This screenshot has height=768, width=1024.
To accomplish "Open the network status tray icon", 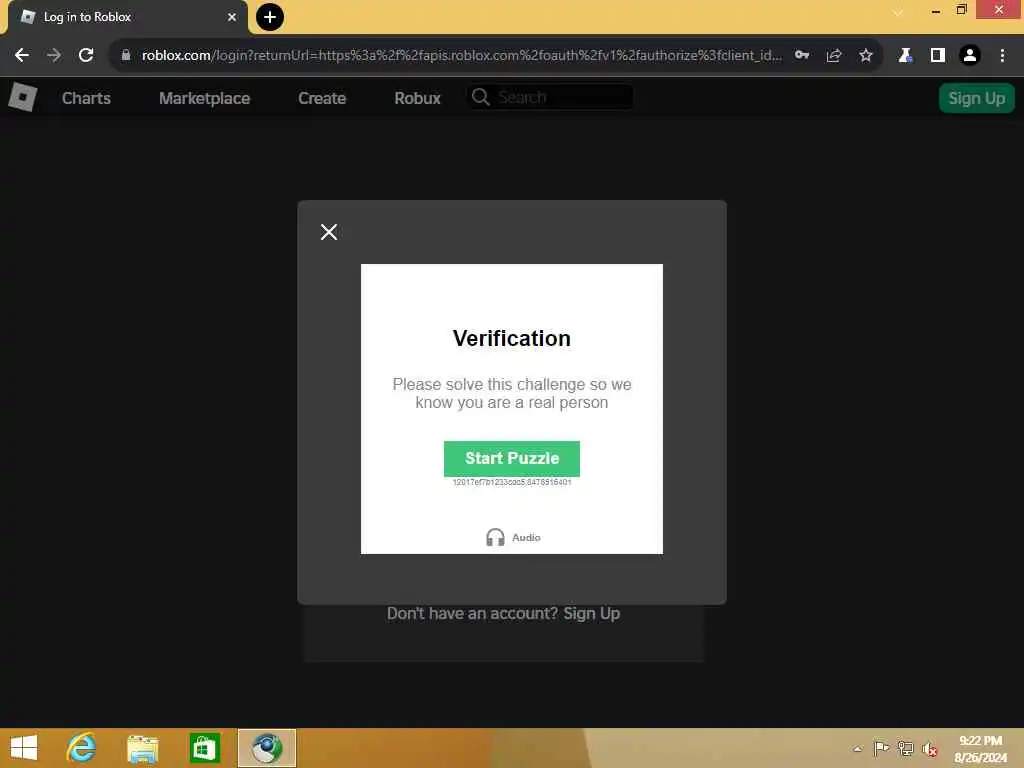I will 905,748.
